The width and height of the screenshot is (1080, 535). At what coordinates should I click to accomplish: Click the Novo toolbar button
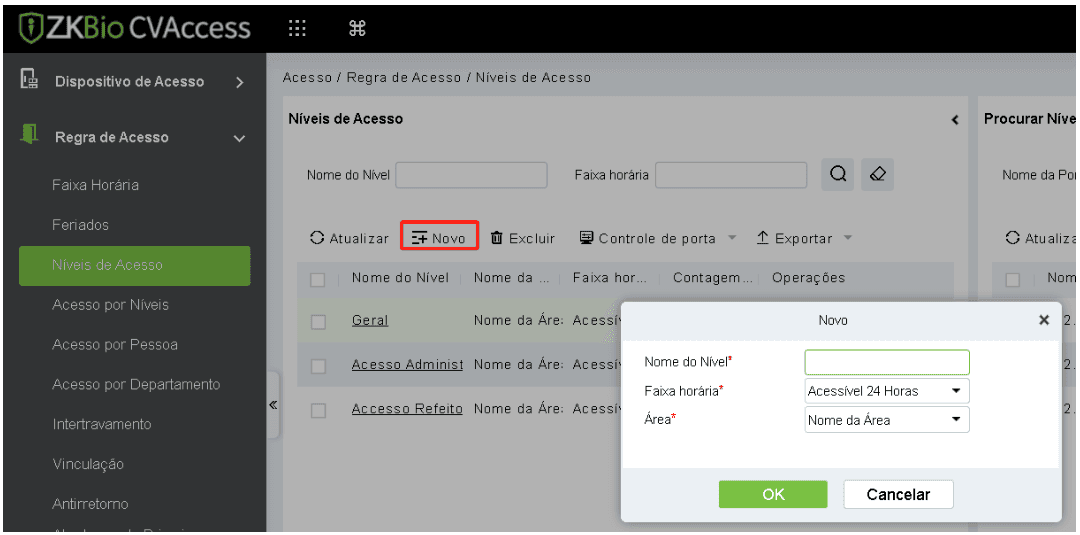tap(439, 238)
